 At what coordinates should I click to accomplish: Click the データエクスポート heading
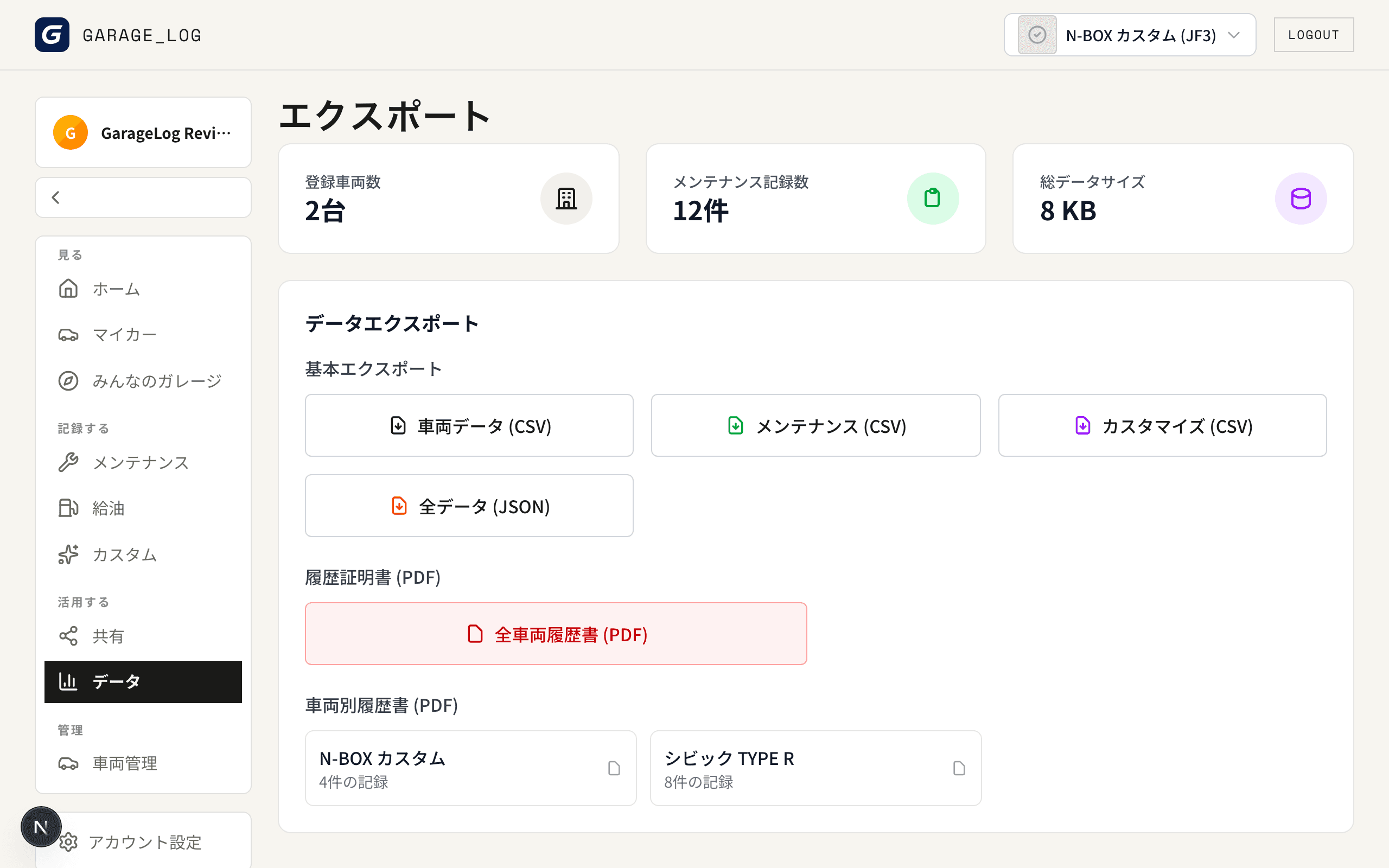[392, 324]
